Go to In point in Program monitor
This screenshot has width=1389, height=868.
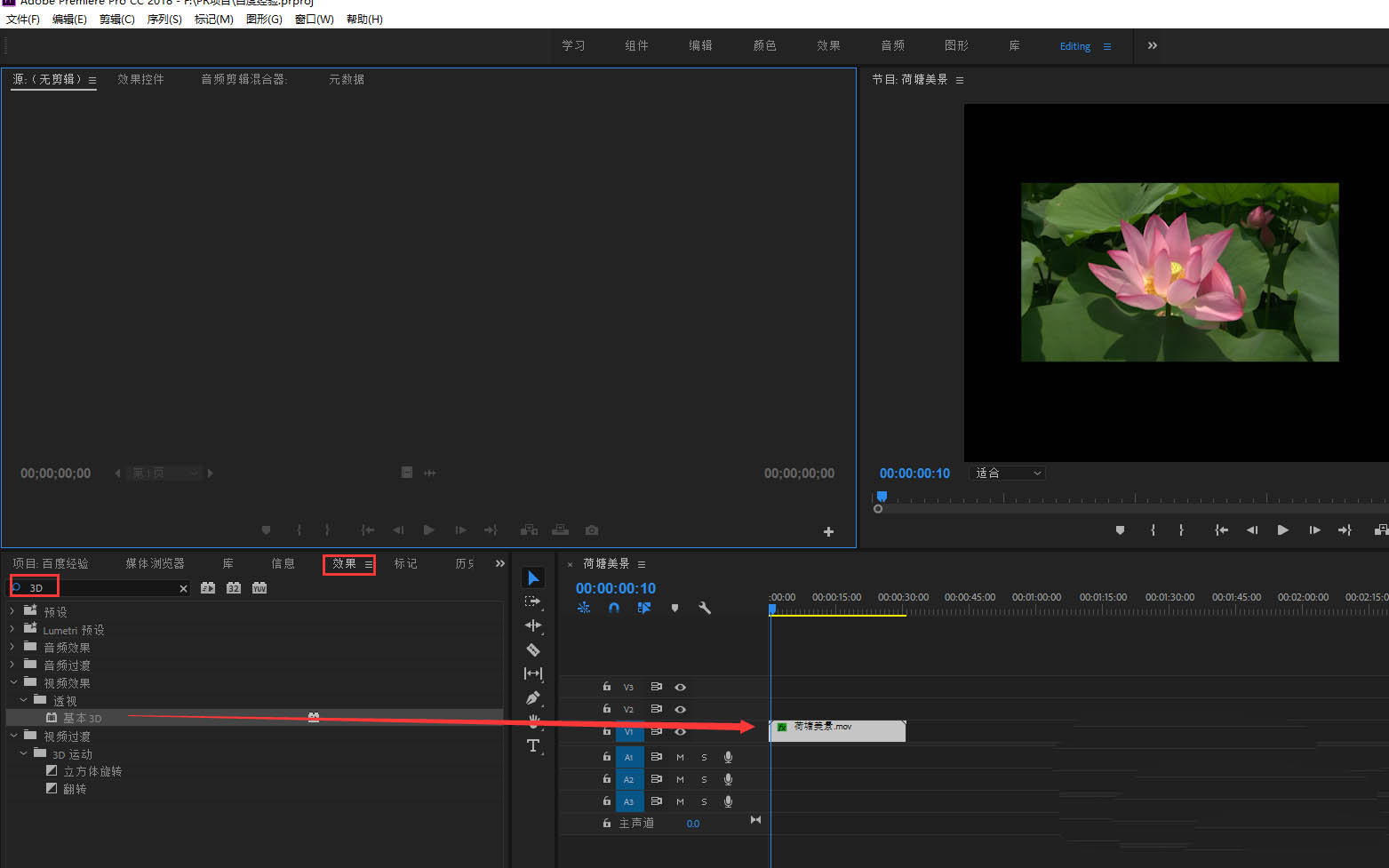(x=1222, y=530)
